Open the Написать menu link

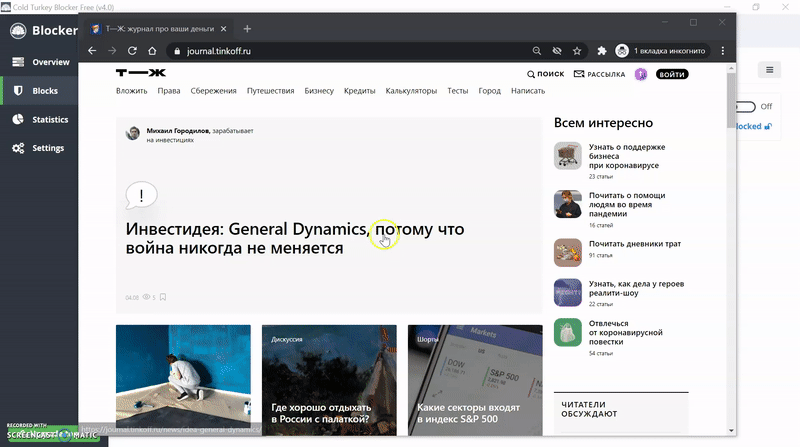[528, 91]
